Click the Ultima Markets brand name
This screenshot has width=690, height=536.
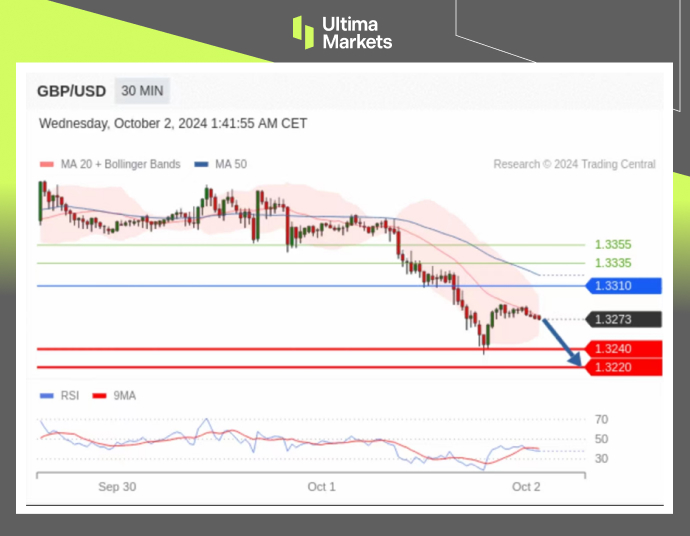pos(356,33)
